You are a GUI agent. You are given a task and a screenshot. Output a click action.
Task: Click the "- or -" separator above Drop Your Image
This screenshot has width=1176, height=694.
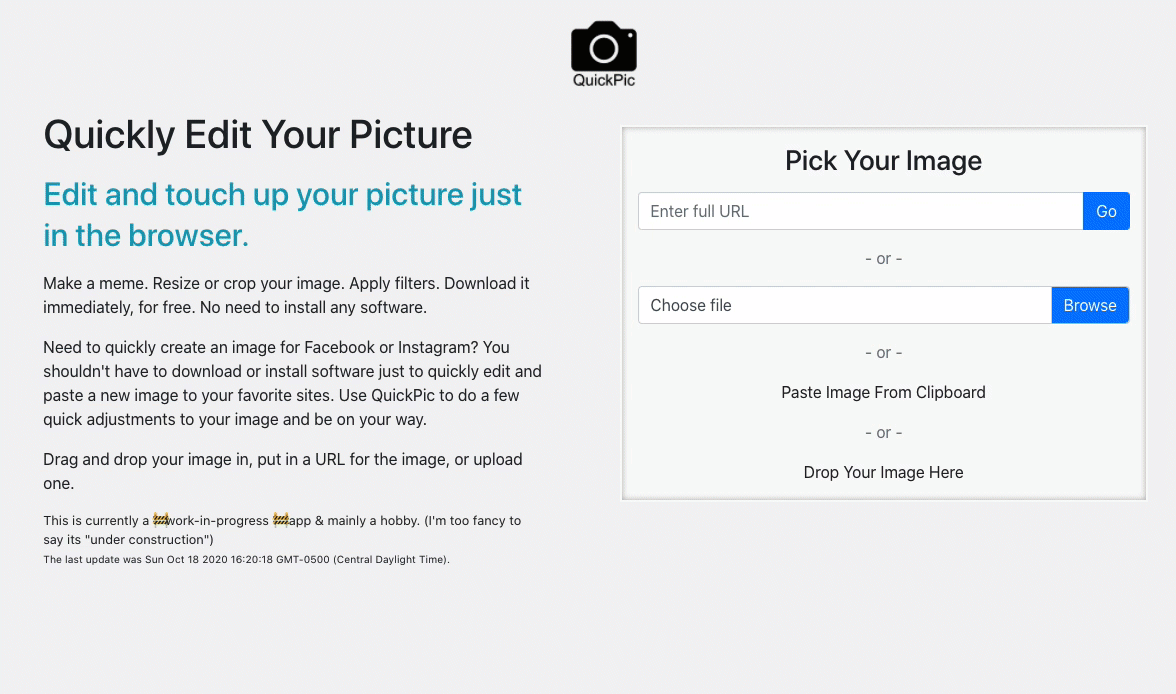pos(884,433)
